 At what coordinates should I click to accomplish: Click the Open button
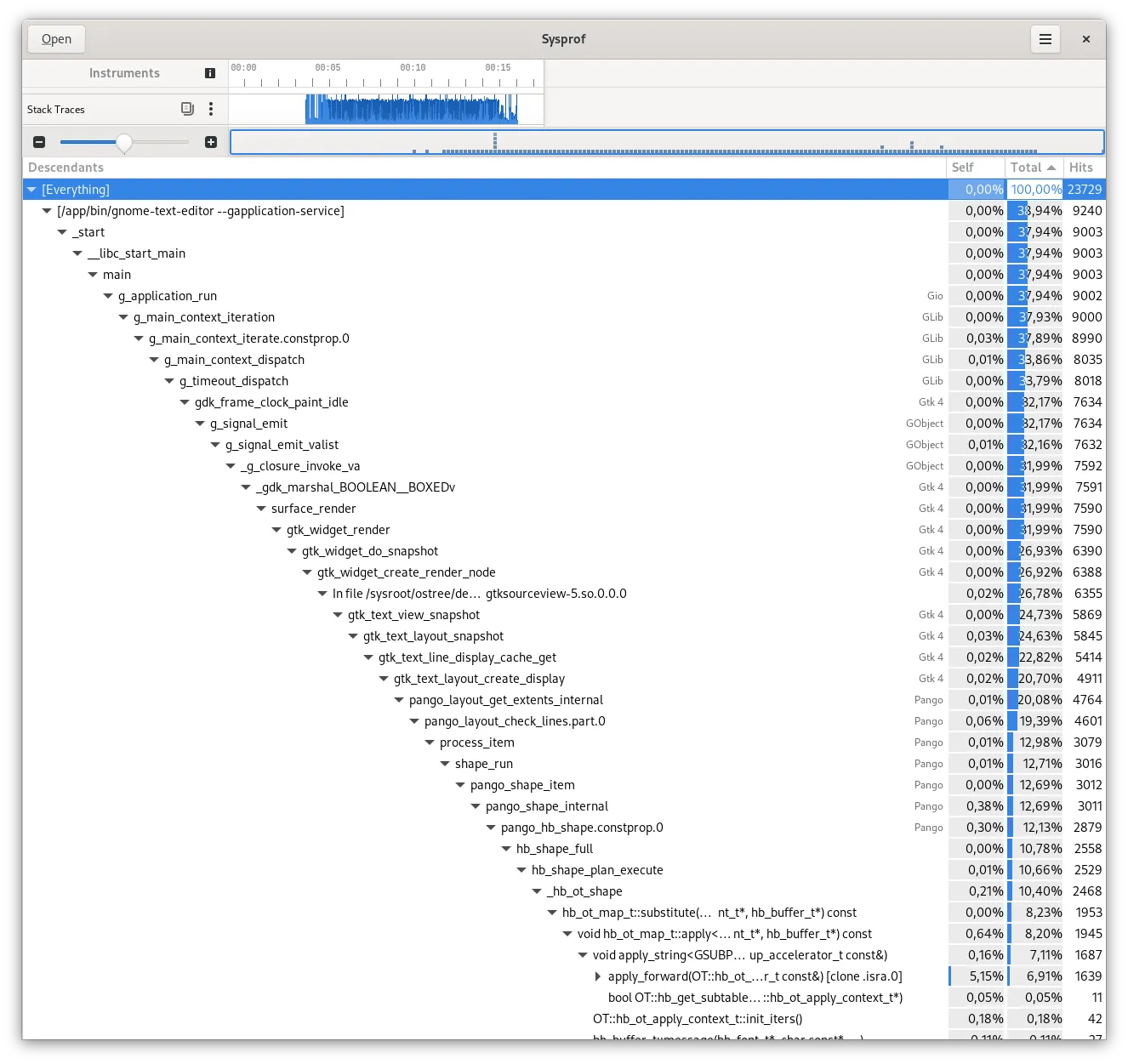coord(56,39)
